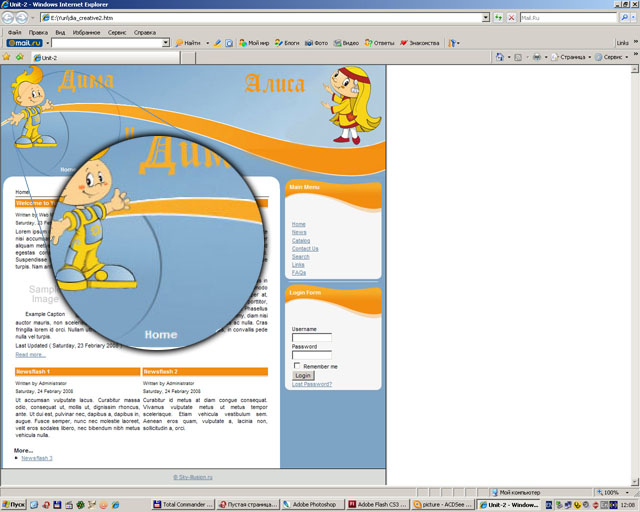The height and width of the screenshot is (512, 640).
Task: Click the popup blocker toolbar icon
Action: pyautogui.click(x=229, y=43)
